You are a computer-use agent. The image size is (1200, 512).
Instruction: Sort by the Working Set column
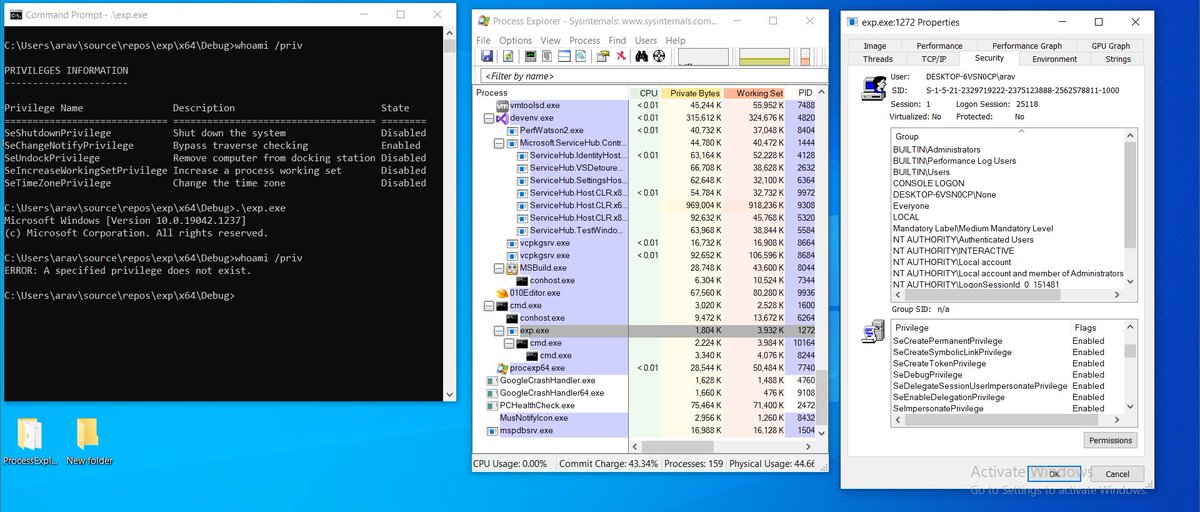tap(755, 93)
